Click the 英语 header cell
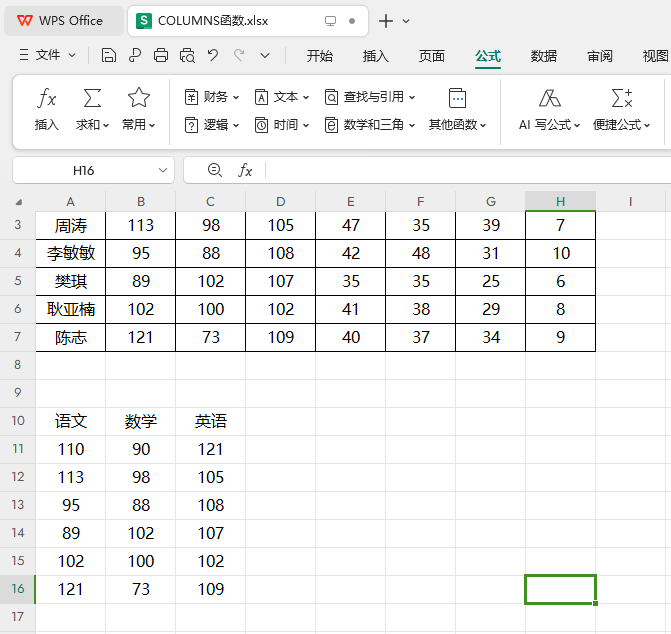The width and height of the screenshot is (671, 634). click(x=211, y=421)
